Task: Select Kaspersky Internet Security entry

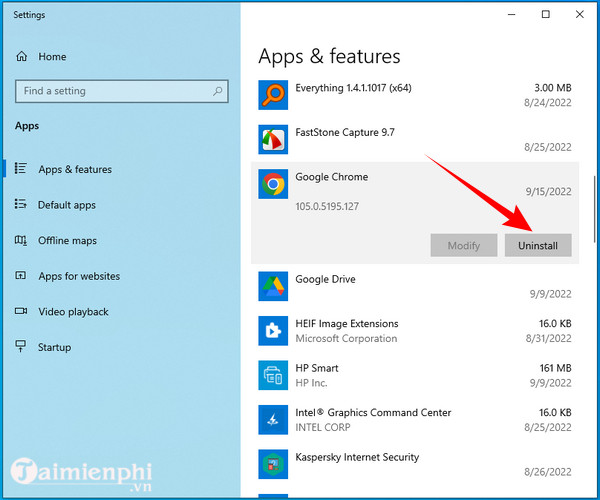Action: (x=415, y=464)
